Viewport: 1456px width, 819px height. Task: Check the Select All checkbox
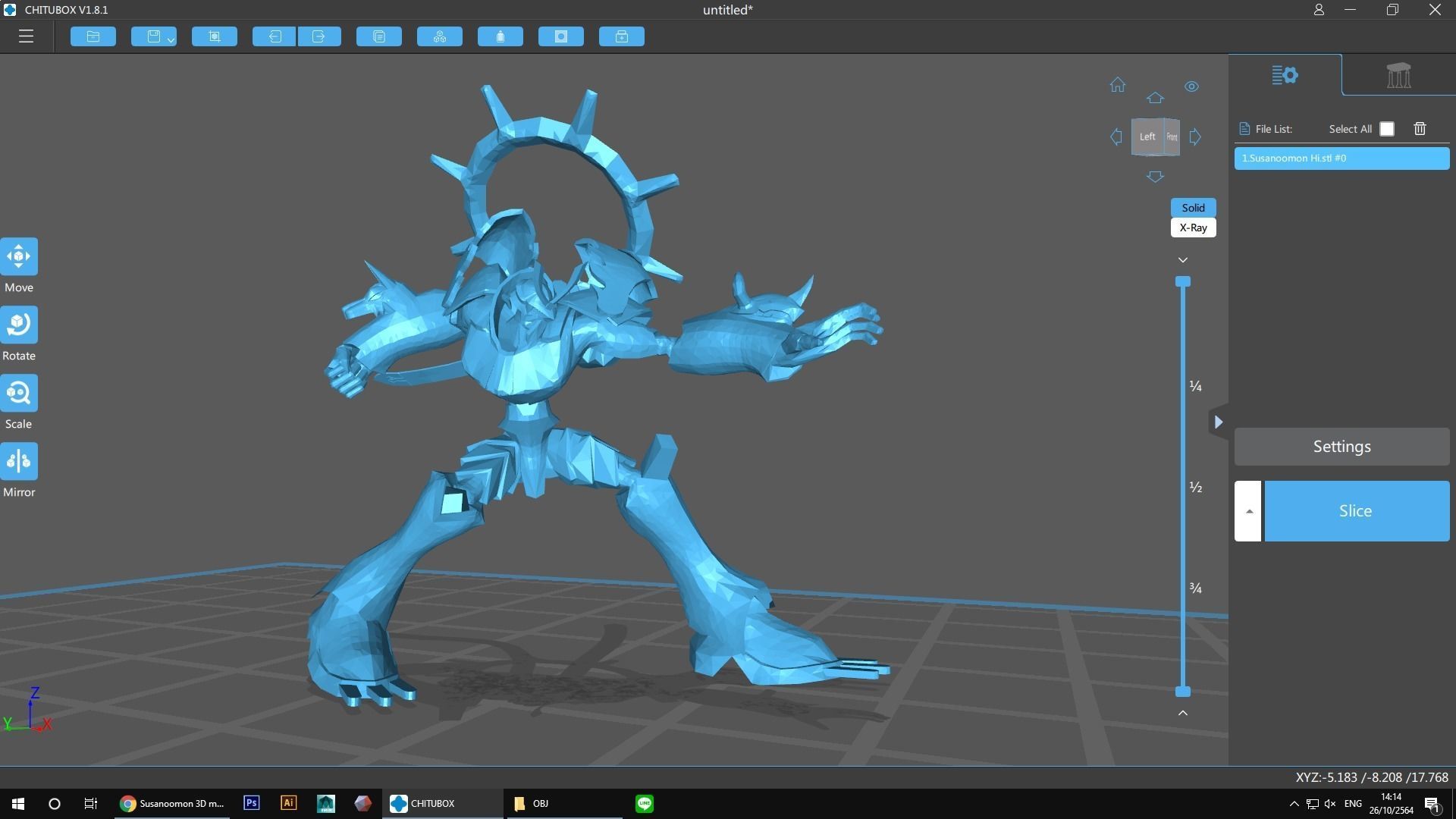1387,129
